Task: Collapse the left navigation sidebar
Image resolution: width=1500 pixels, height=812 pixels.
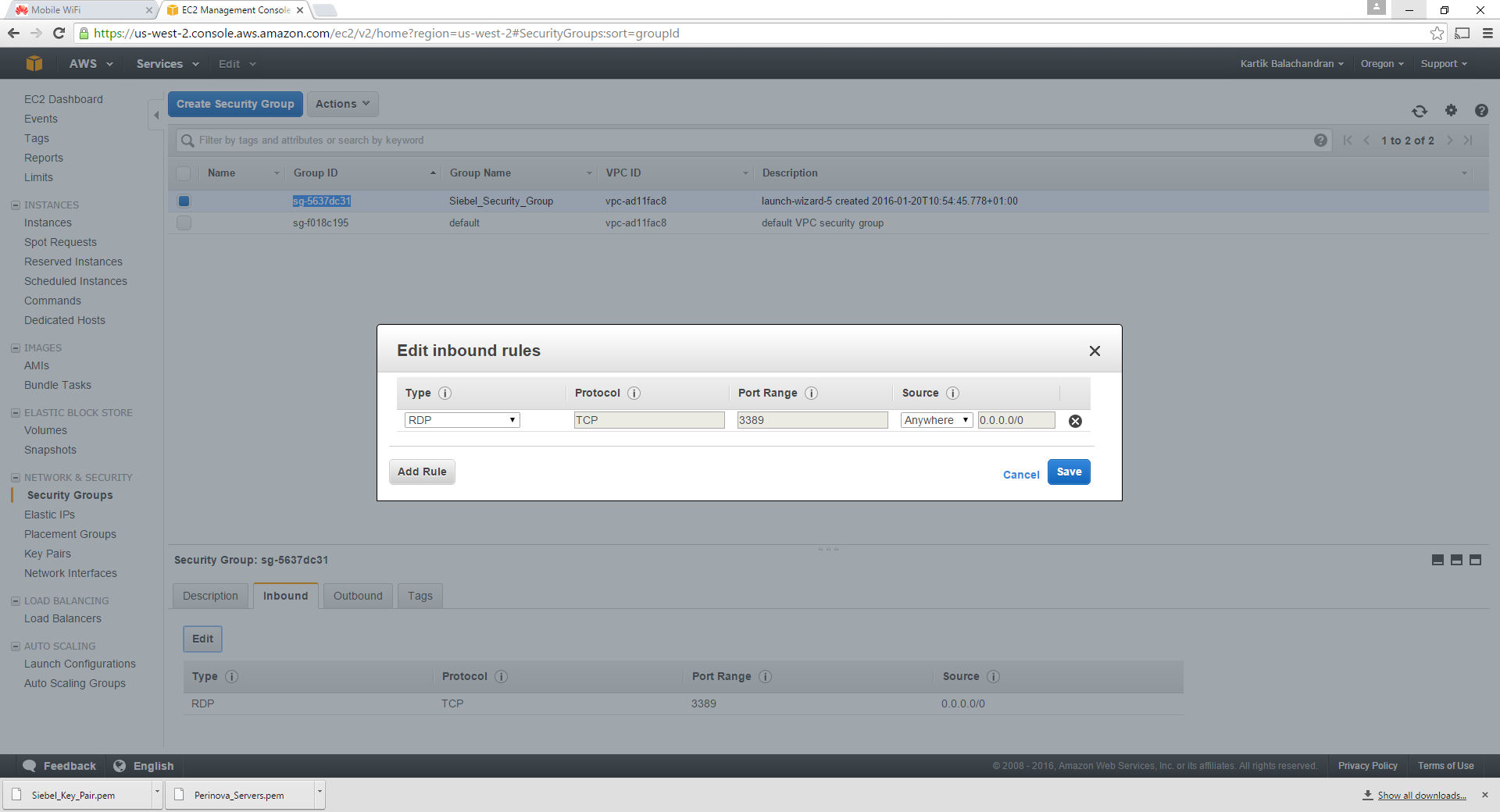Action: [155, 116]
